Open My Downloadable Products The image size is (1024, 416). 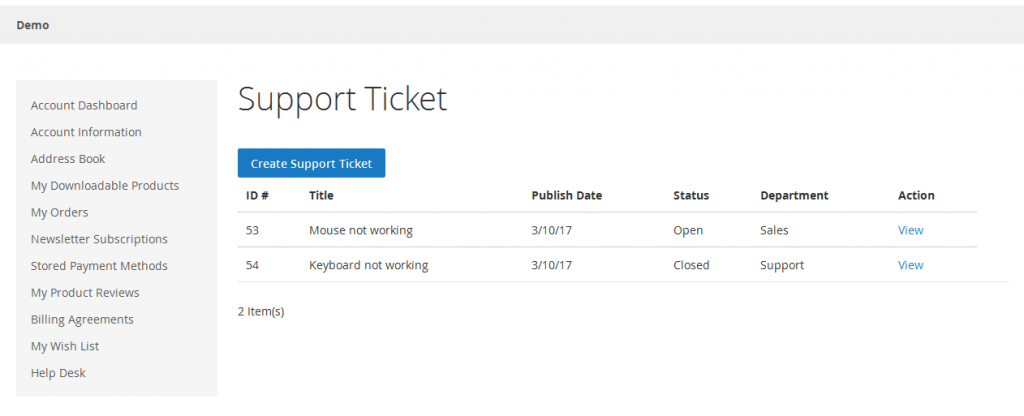(x=104, y=185)
